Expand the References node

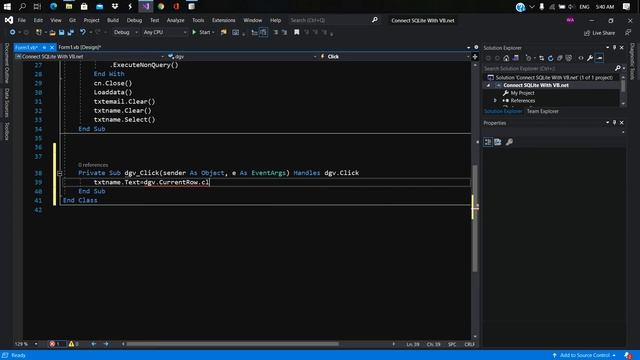(x=496, y=100)
